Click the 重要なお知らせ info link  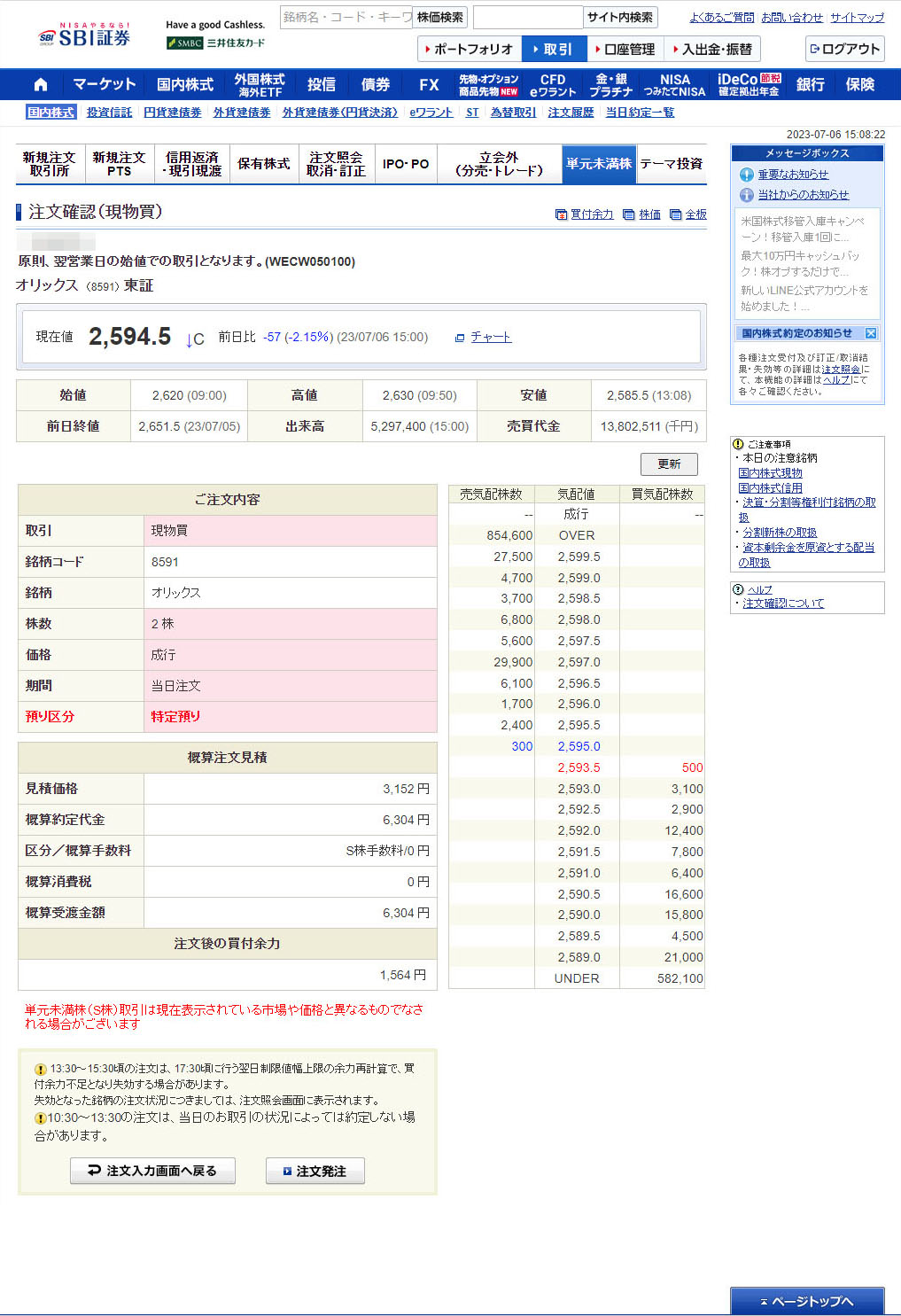point(793,175)
